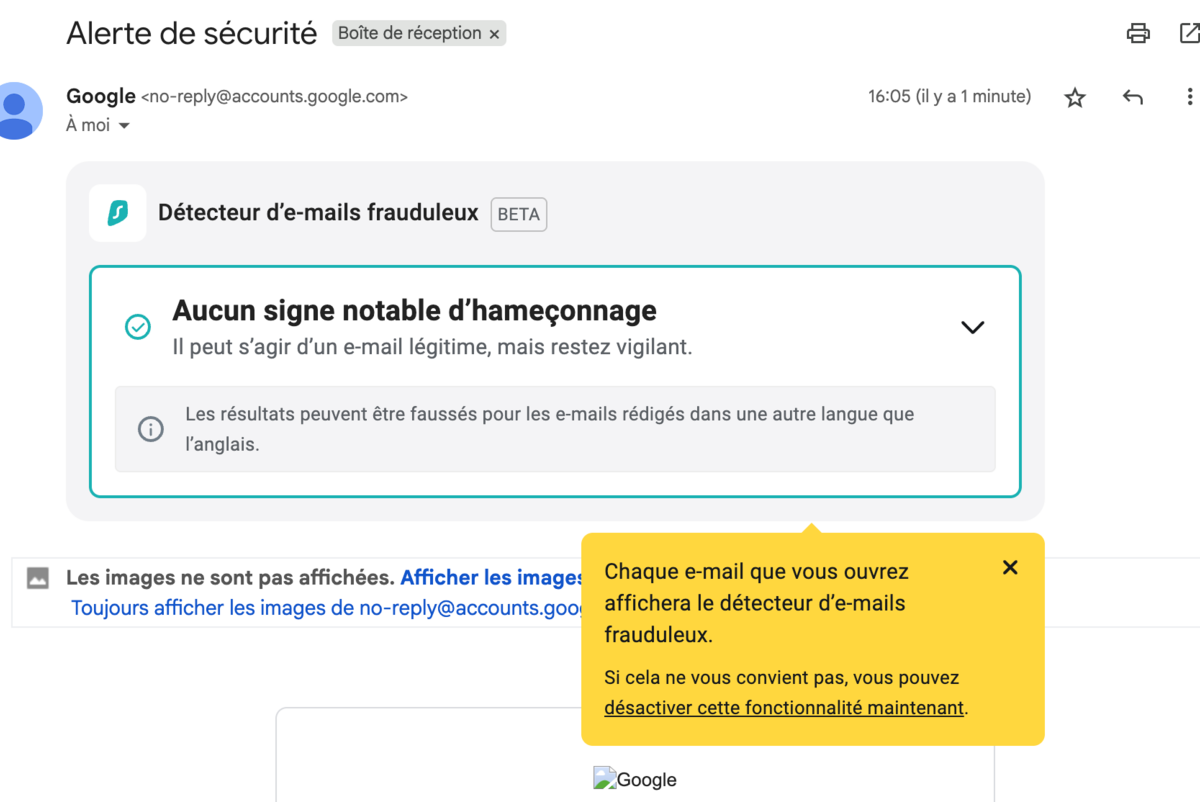This screenshot has width=1200, height=802.
Task: Dismiss the yellow tooltip
Action: pyautogui.click(x=1009, y=567)
